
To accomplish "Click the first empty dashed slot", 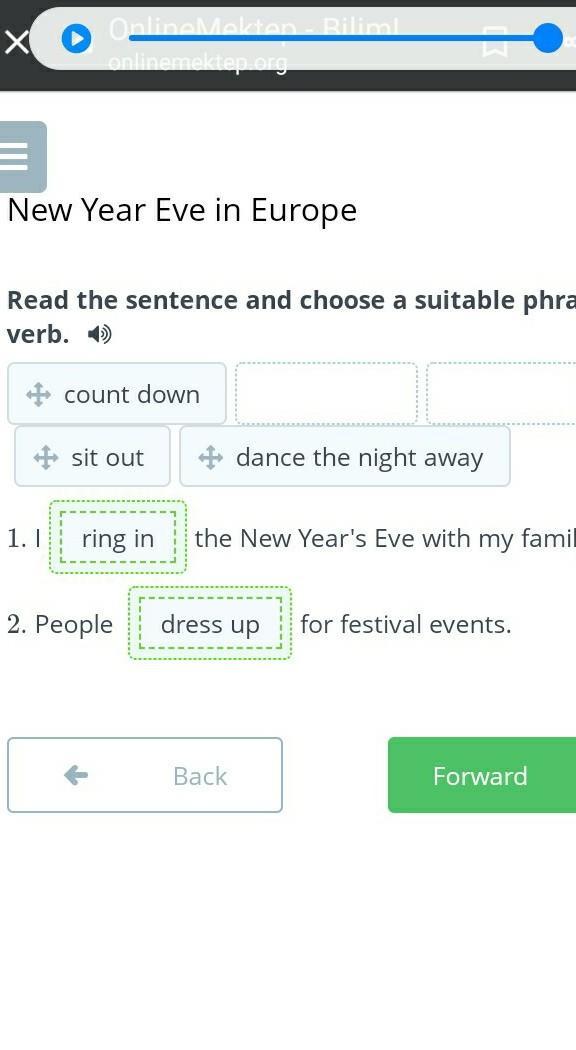I will (x=327, y=394).
